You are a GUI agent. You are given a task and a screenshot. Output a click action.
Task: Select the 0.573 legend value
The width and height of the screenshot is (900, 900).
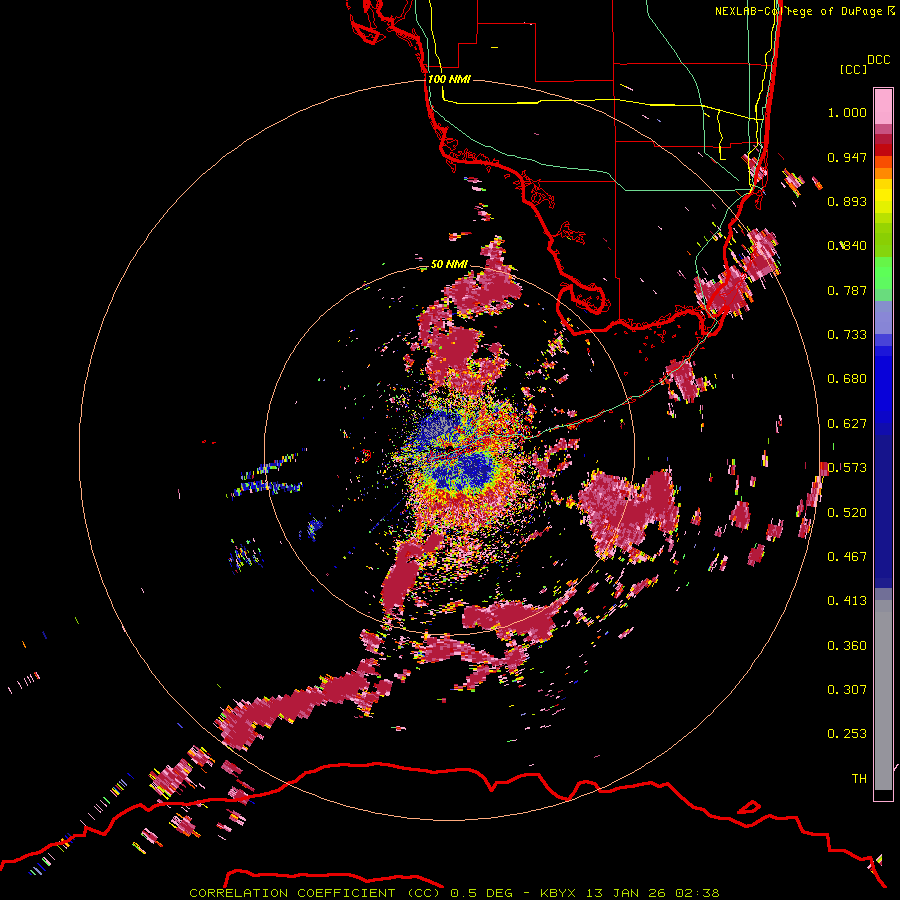point(847,468)
